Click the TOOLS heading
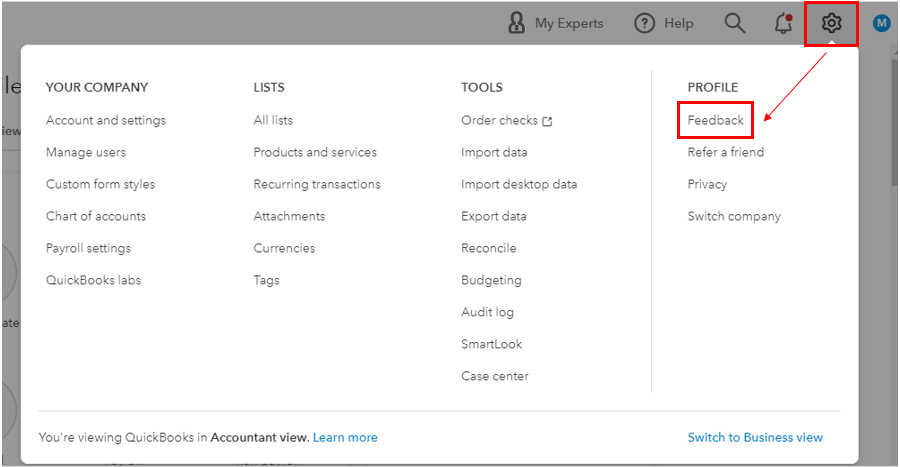 (482, 88)
